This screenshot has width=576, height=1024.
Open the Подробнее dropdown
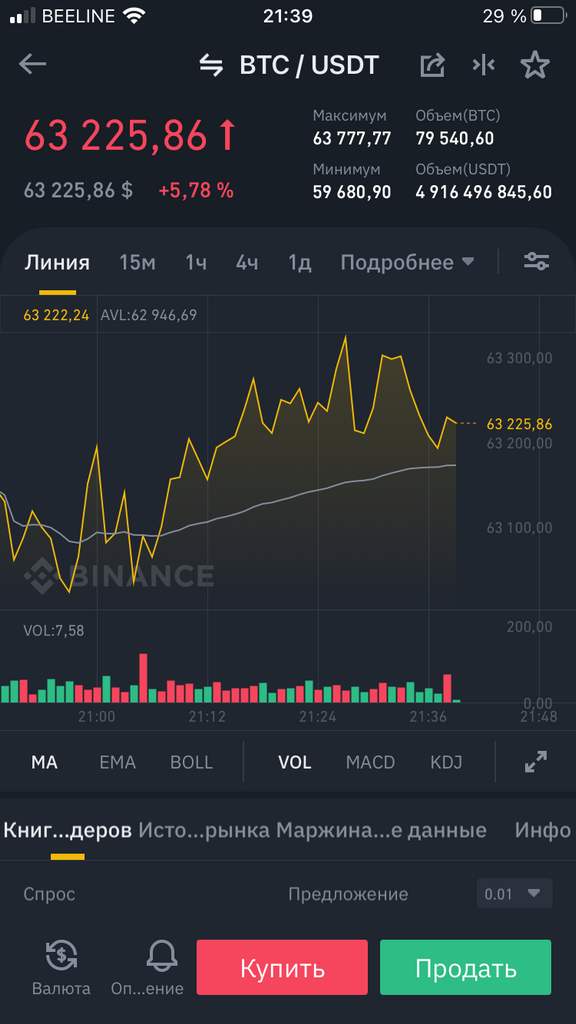(407, 263)
